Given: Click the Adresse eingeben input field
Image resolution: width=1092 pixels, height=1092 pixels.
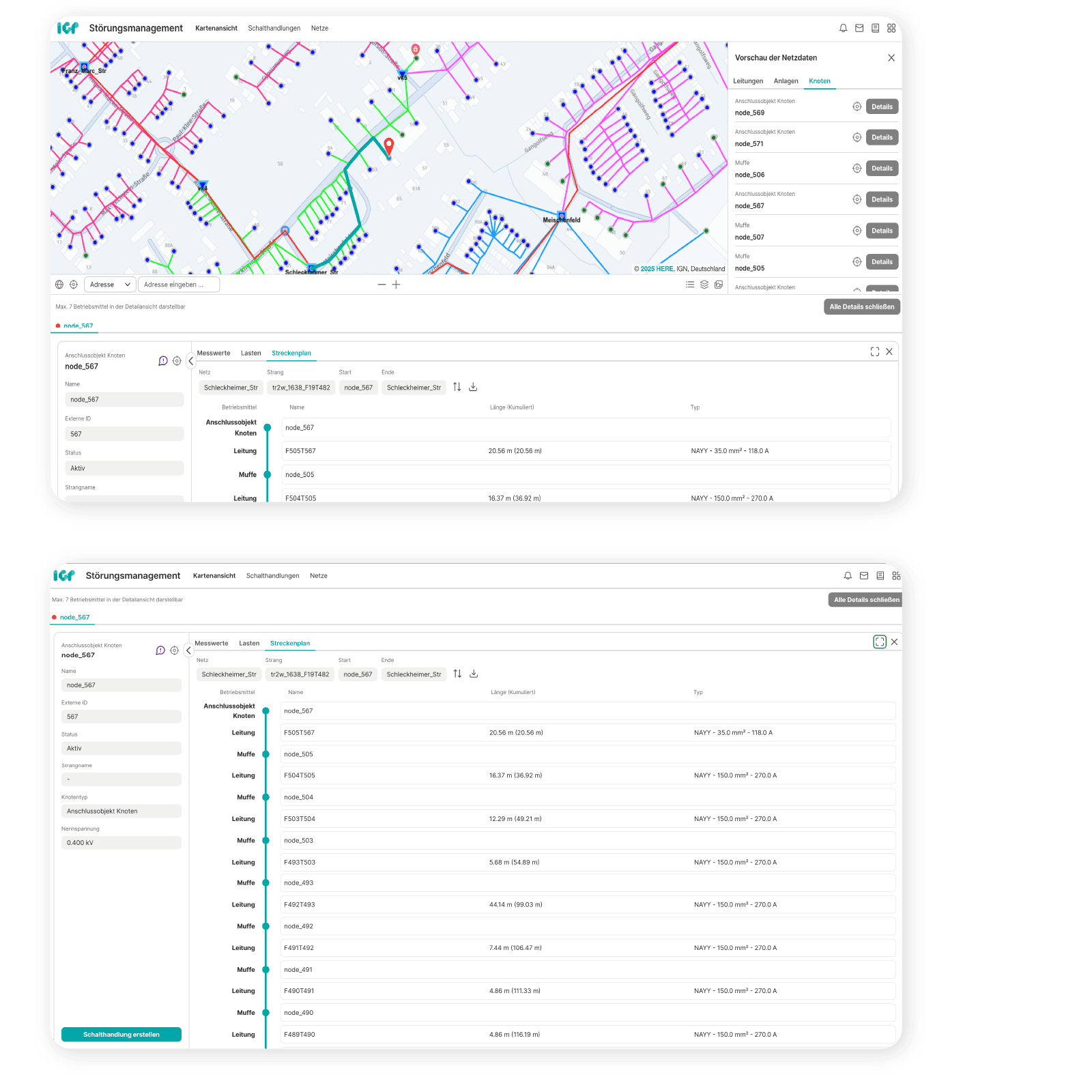Looking at the screenshot, I should point(179,285).
